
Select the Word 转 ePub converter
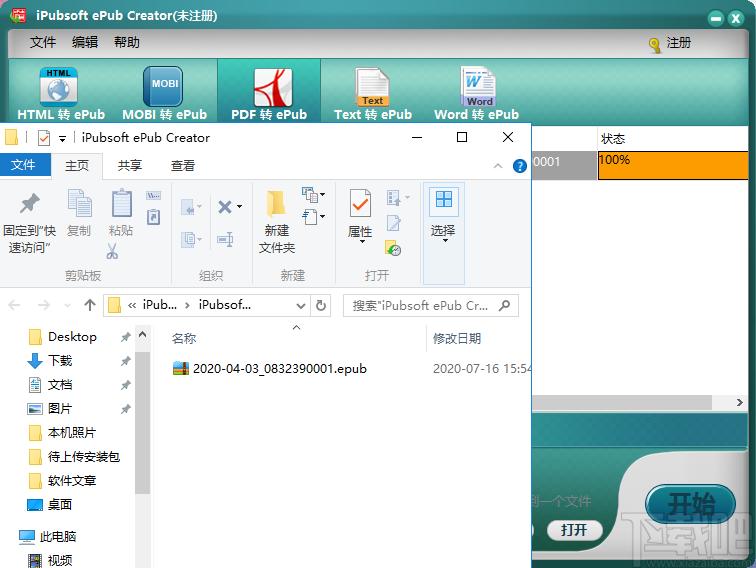tap(476, 94)
